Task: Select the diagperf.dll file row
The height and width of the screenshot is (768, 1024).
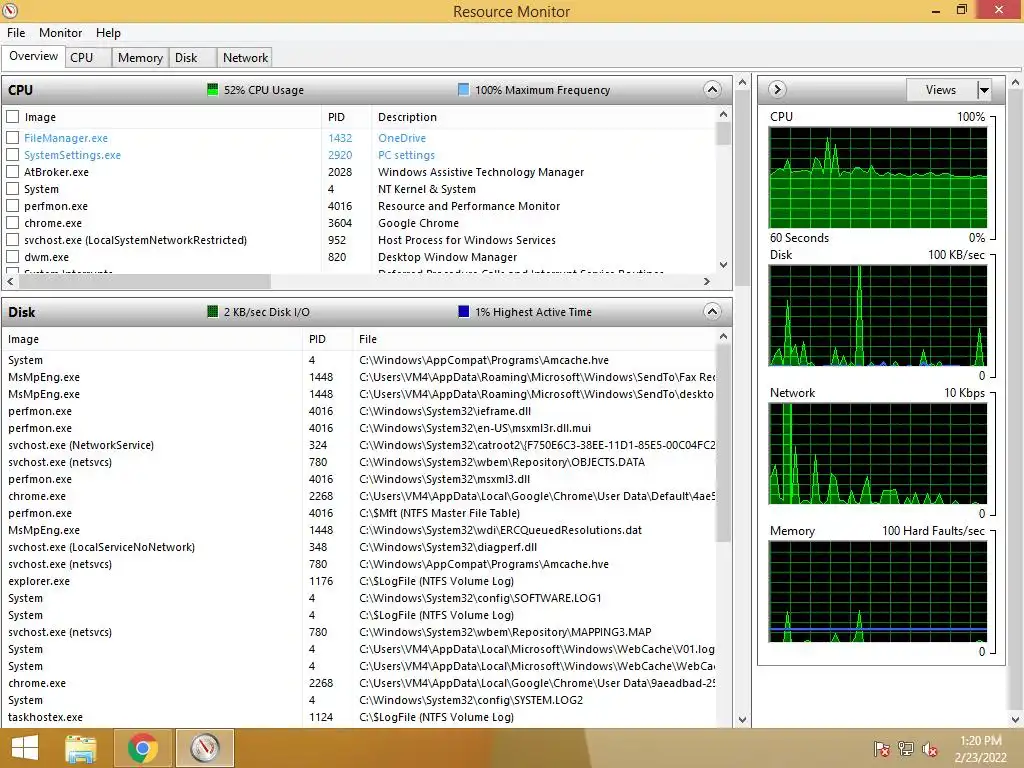Action: pyautogui.click(x=359, y=547)
